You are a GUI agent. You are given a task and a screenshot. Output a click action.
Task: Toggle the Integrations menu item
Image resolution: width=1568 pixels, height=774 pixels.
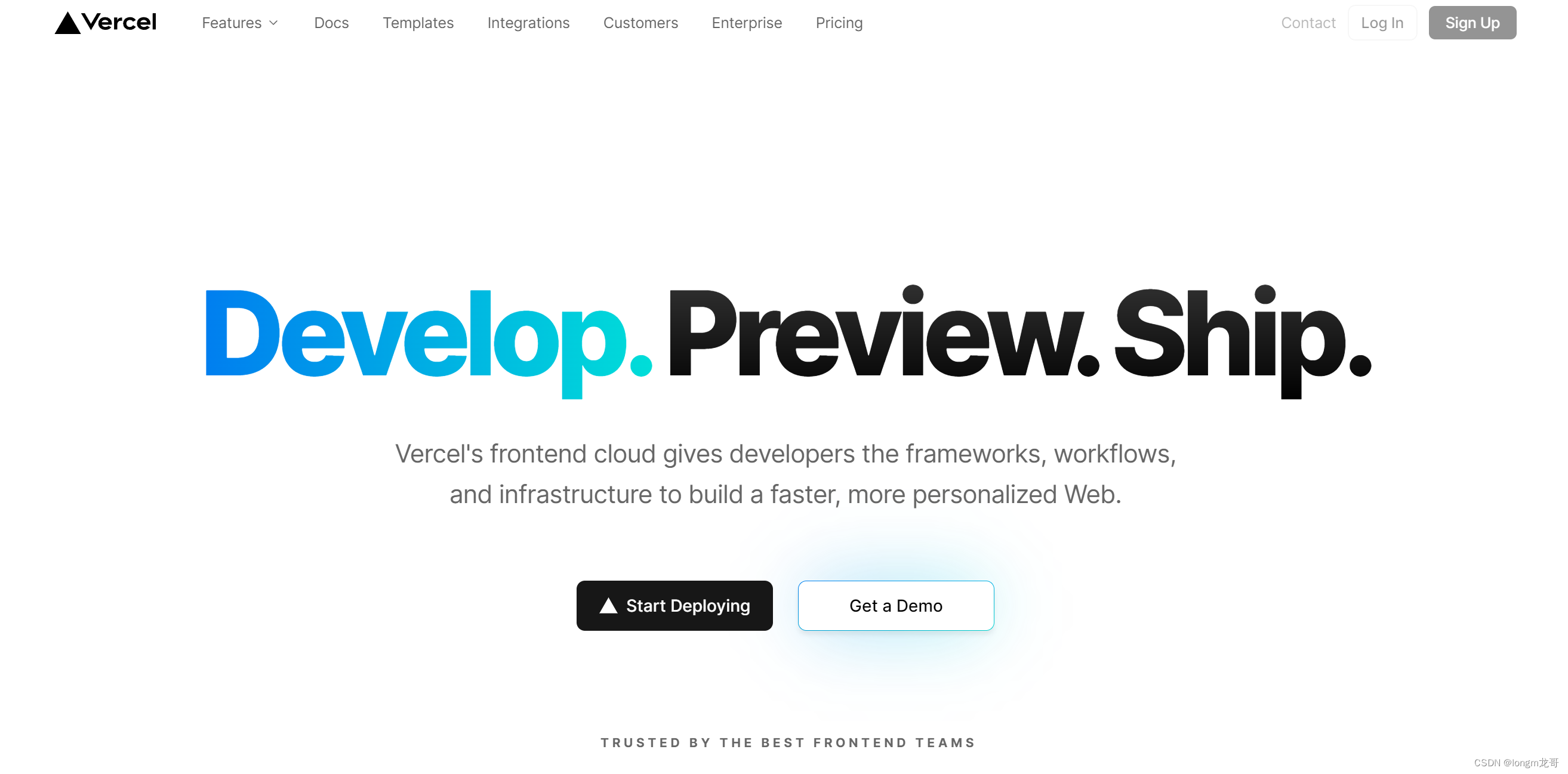pos(527,22)
